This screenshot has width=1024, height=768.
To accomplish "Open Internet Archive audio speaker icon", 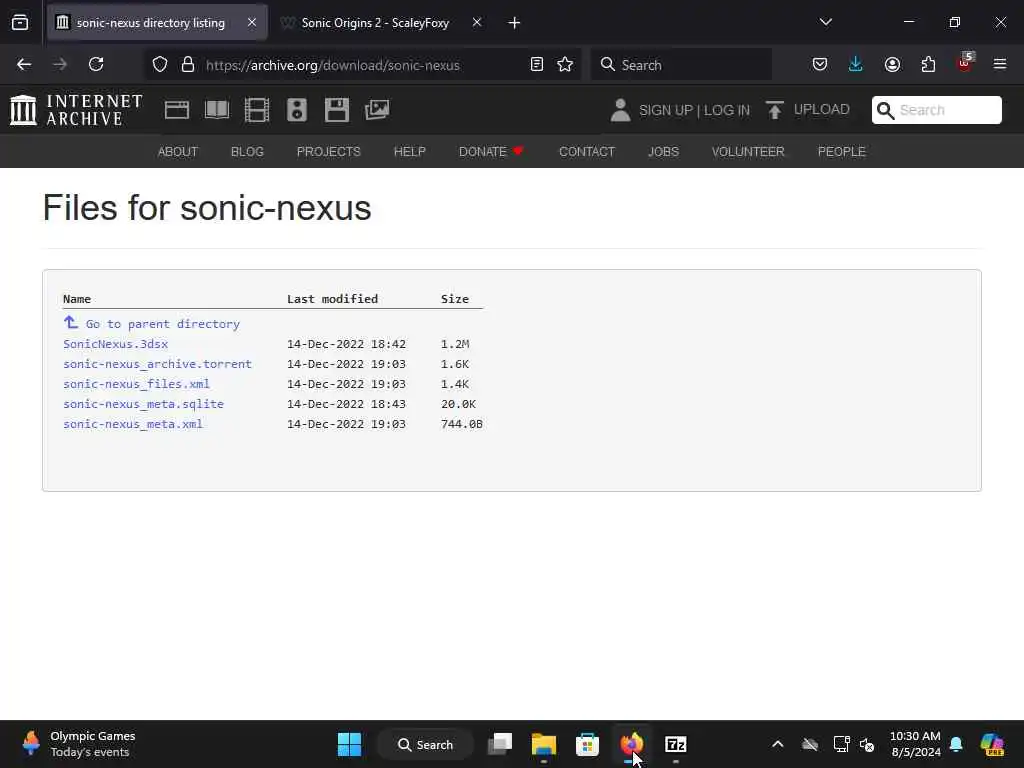I will click(296, 110).
